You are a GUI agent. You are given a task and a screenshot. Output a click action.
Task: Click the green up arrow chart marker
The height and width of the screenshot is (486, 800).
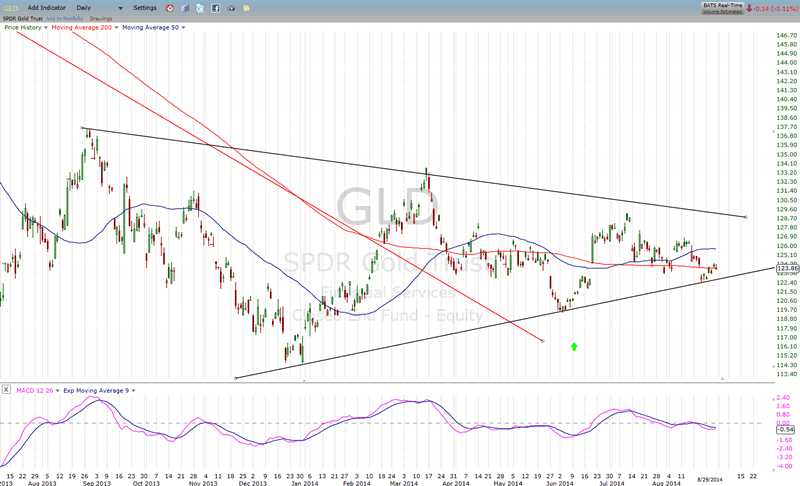coord(574,346)
